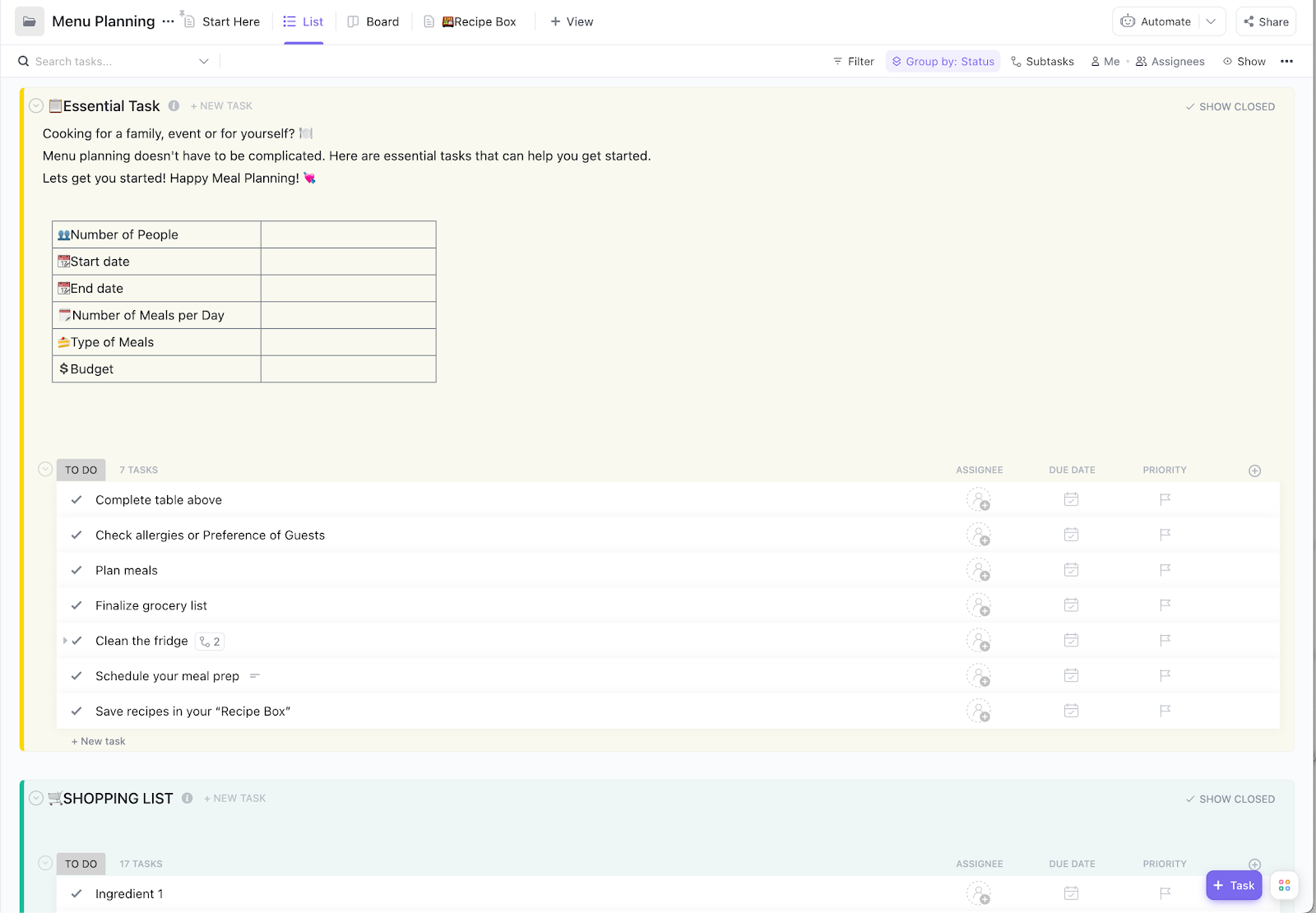Click the Share button

(x=1266, y=21)
